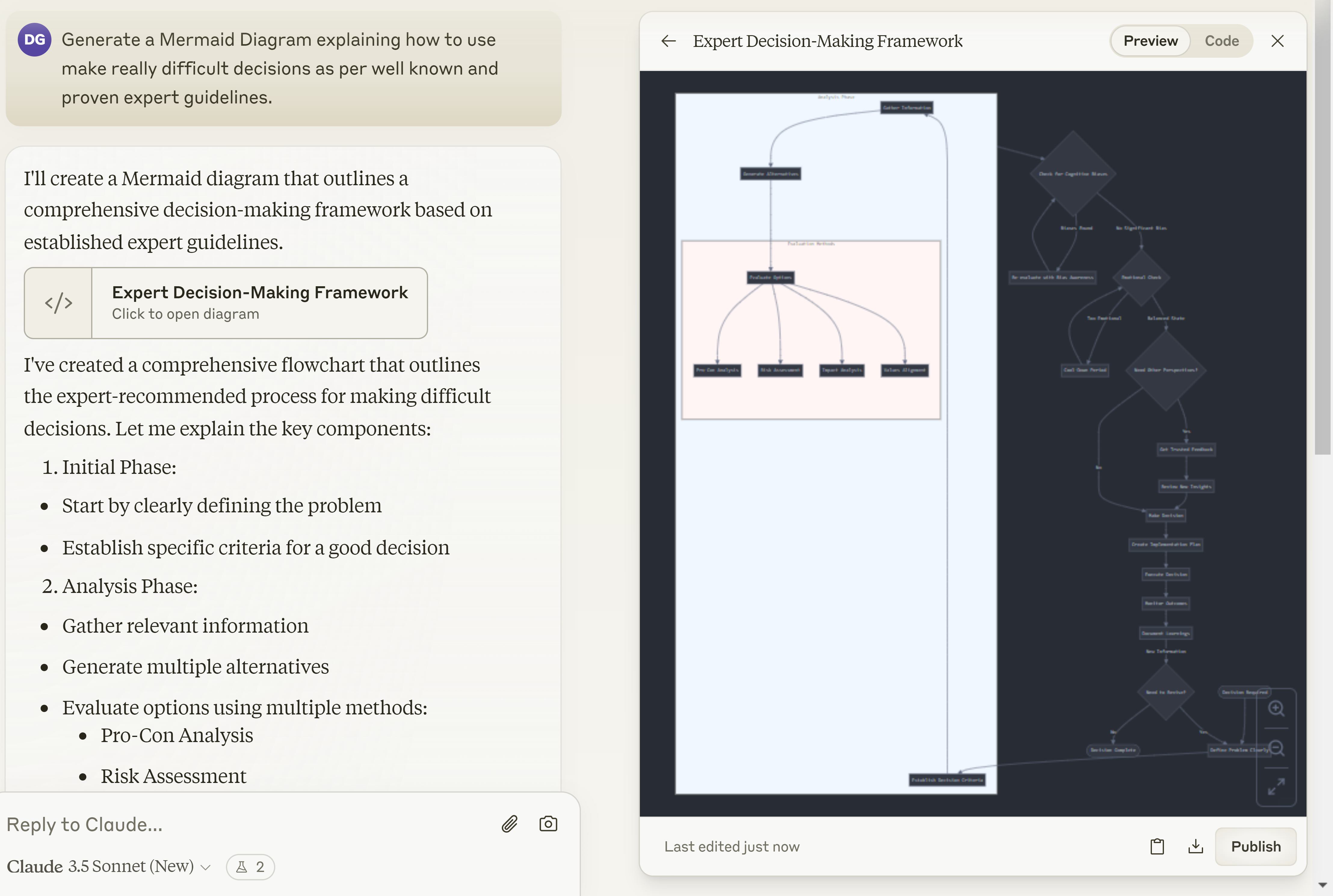Download the diagram with download icon
This screenshot has width=1333, height=896.
pyautogui.click(x=1195, y=846)
